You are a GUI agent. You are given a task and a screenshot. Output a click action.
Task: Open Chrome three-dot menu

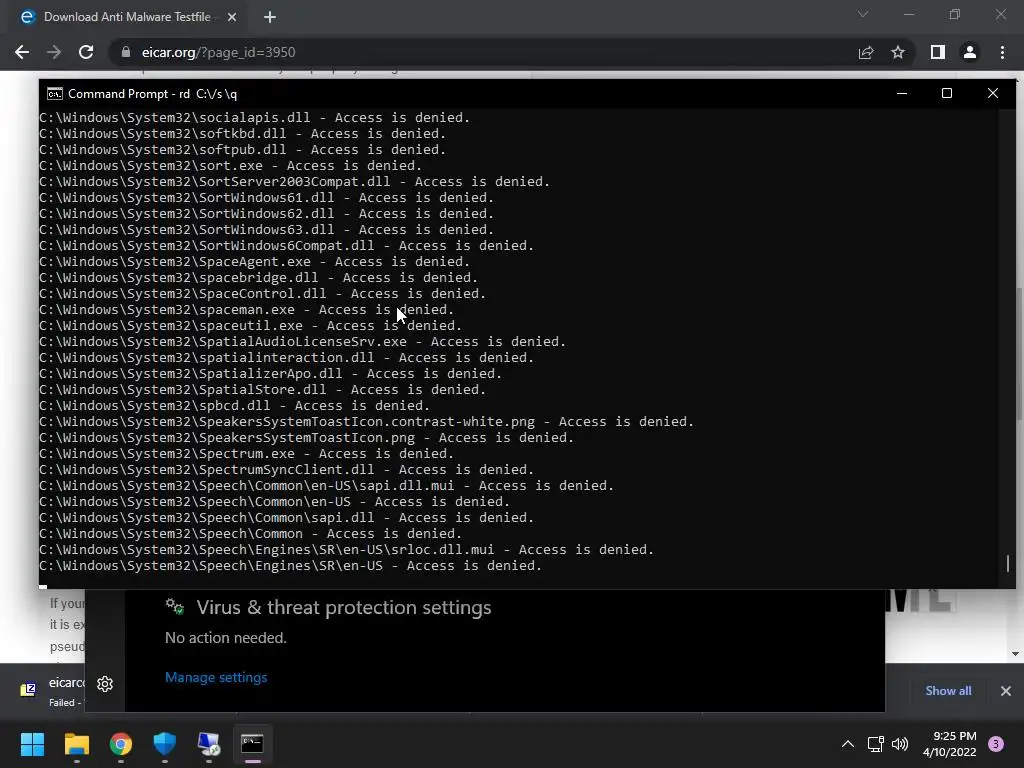coord(1002,52)
